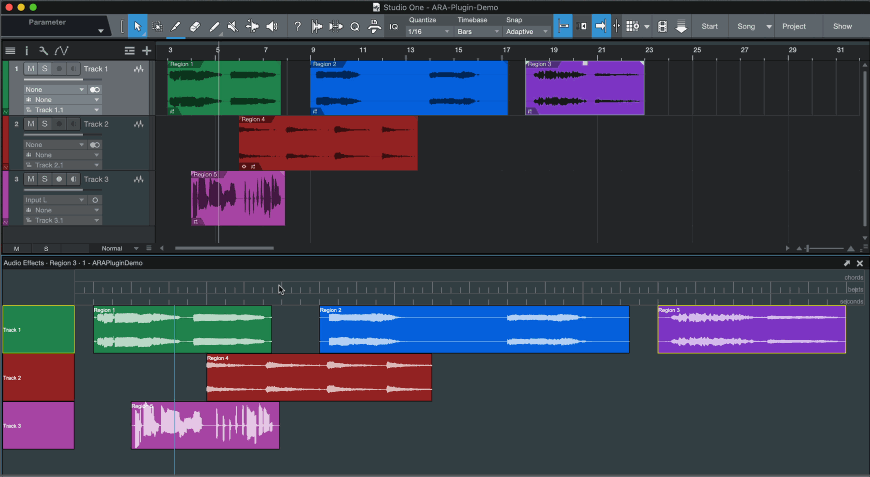Select the Eraser tool
Viewport: 870px width, 477px height.
(195, 26)
